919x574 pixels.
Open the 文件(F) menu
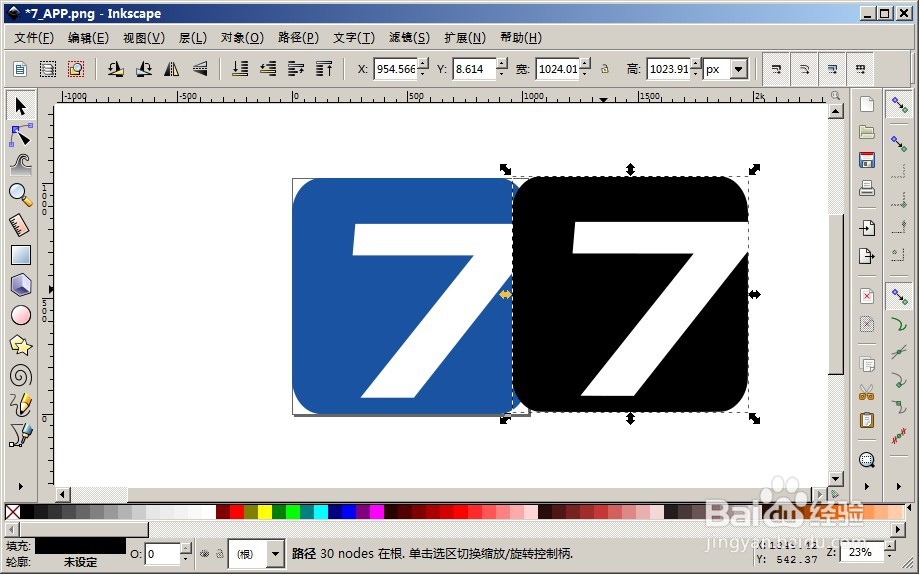(34, 38)
